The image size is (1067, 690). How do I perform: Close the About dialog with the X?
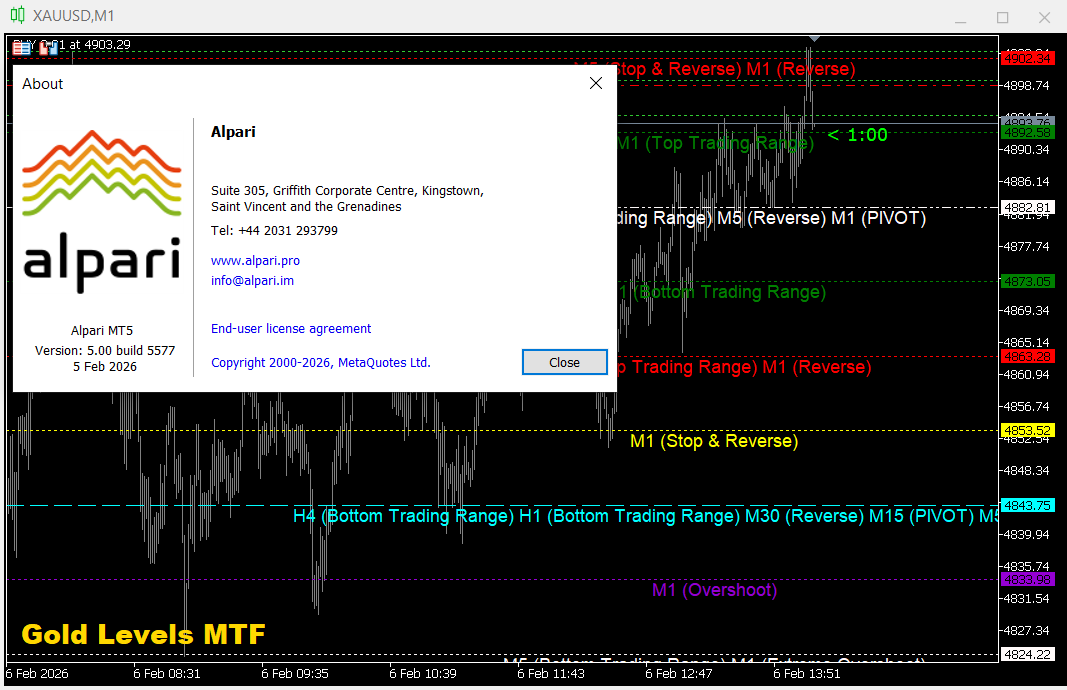pyautogui.click(x=595, y=83)
